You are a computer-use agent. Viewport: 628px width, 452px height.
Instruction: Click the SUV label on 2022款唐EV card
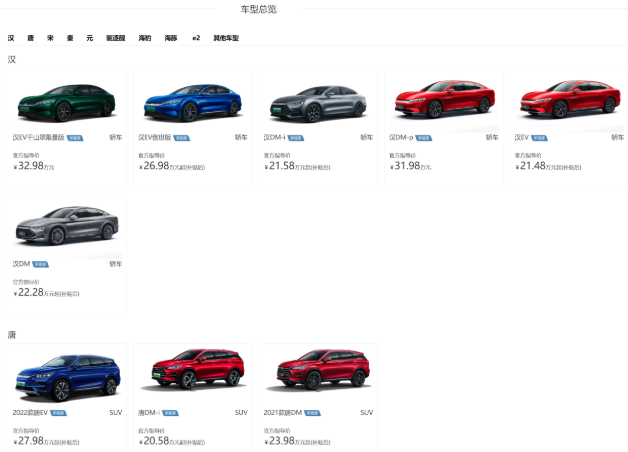pos(116,412)
